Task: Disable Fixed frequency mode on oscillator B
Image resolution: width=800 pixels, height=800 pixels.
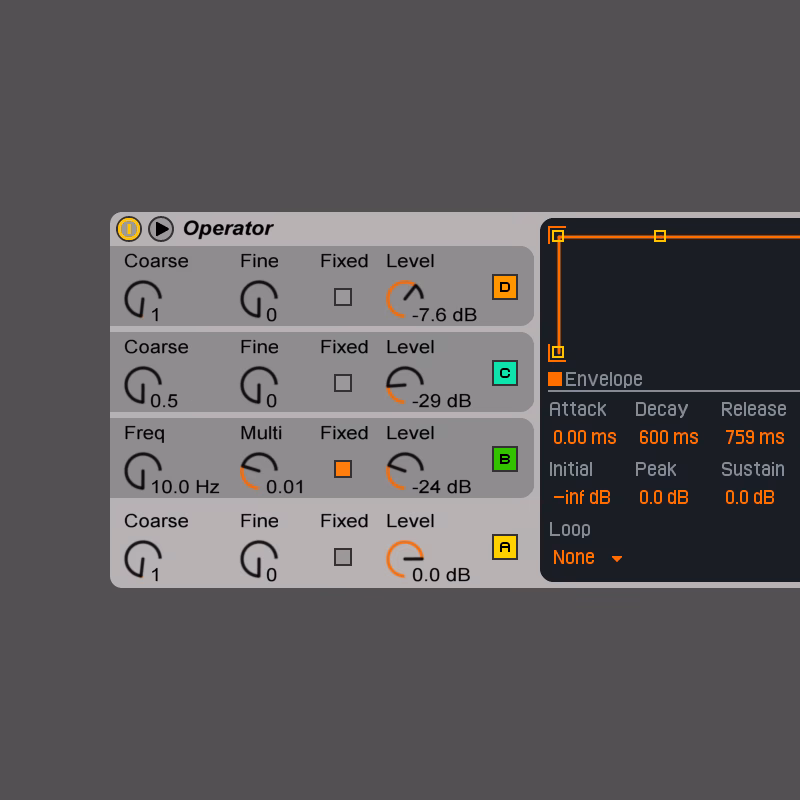Action: tap(342, 469)
